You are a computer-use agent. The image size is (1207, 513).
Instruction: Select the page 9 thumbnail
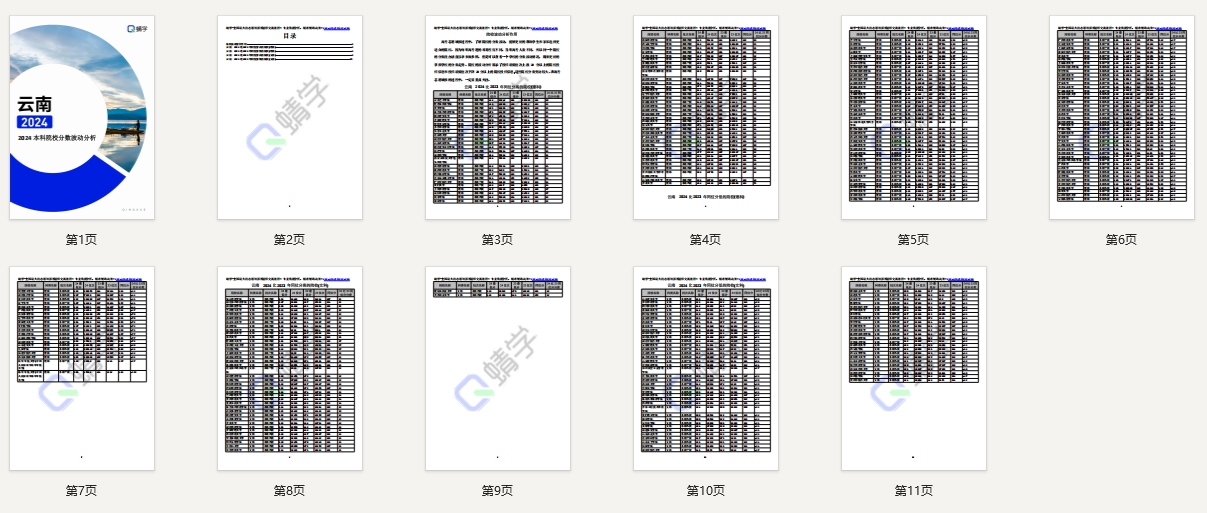coord(497,368)
